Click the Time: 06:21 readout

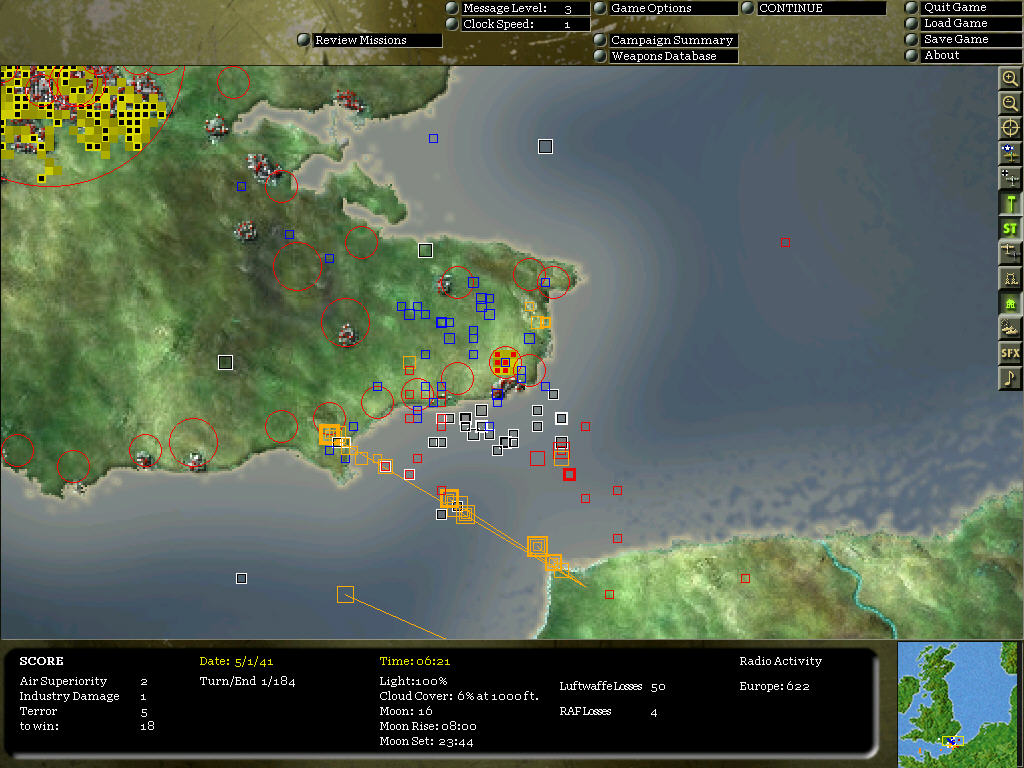[415, 662]
